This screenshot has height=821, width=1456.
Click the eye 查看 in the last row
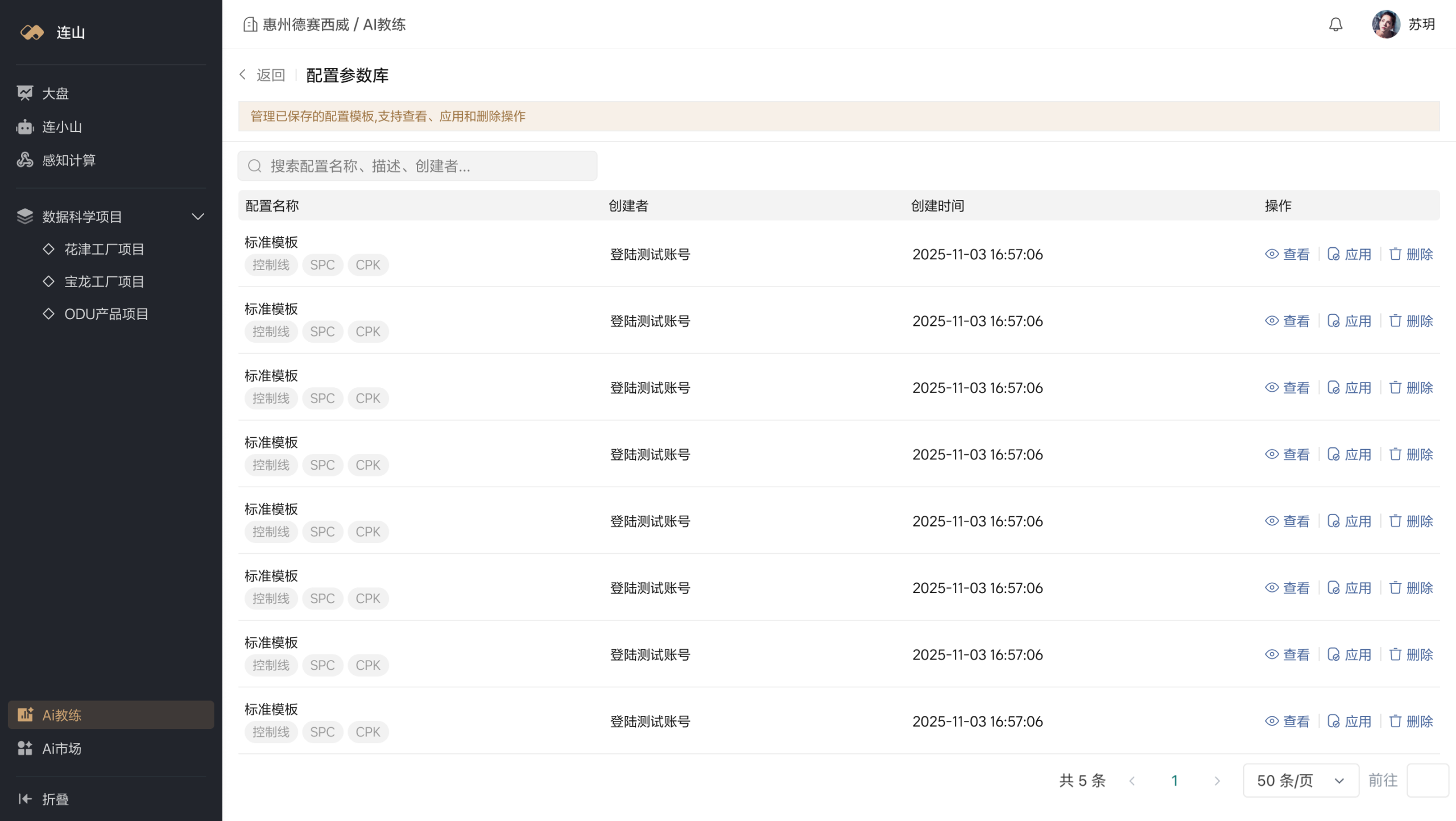(x=1287, y=722)
